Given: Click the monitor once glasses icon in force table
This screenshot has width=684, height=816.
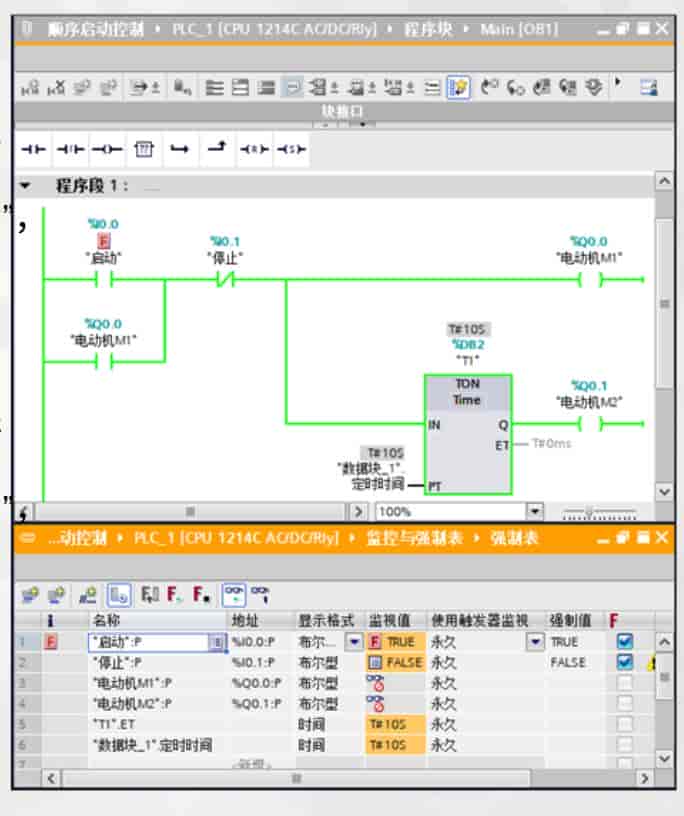Looking at the screenshot, I should point(260,595).
